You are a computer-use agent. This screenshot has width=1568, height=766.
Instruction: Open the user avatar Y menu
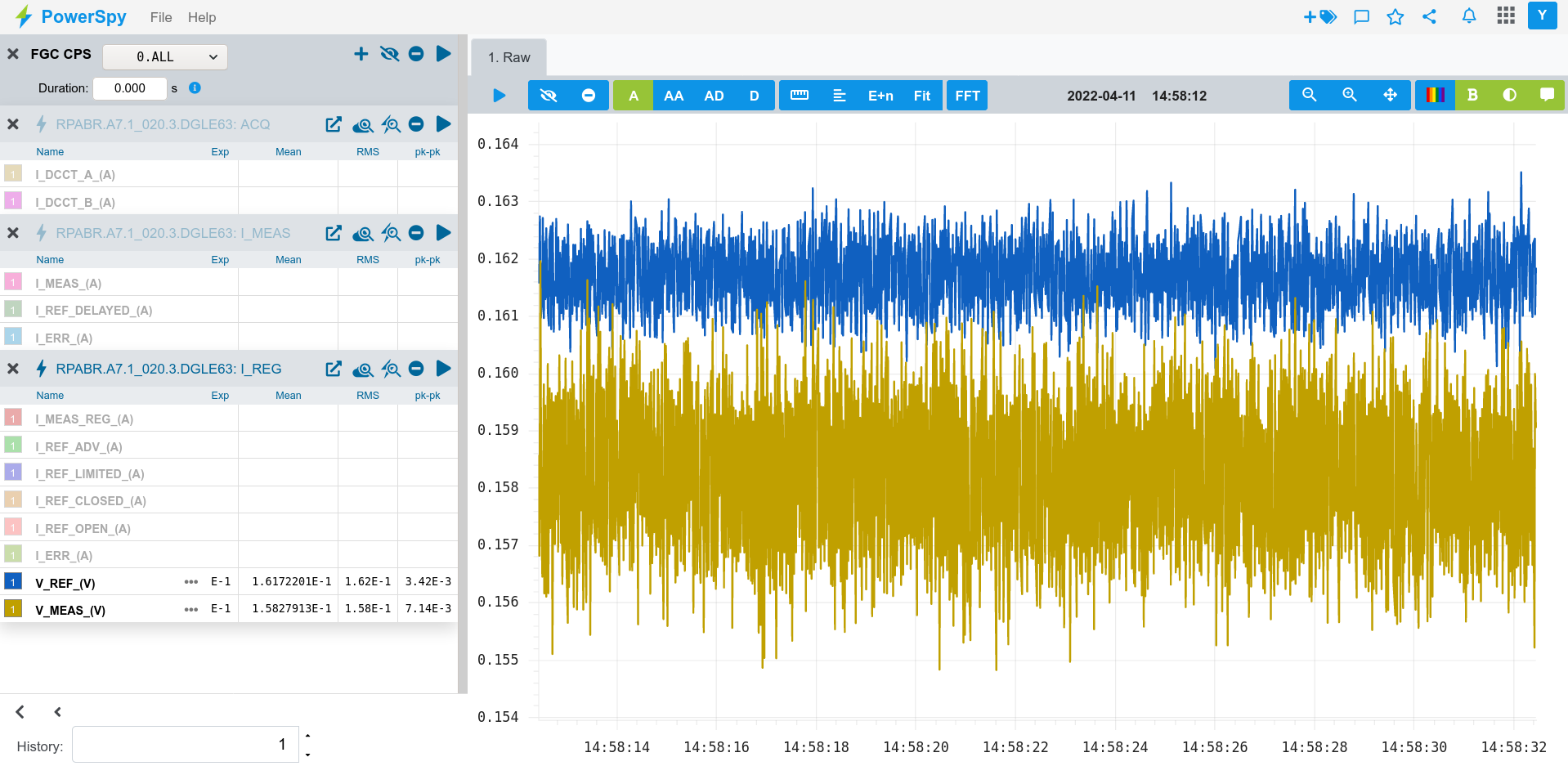pos(1542,16)
